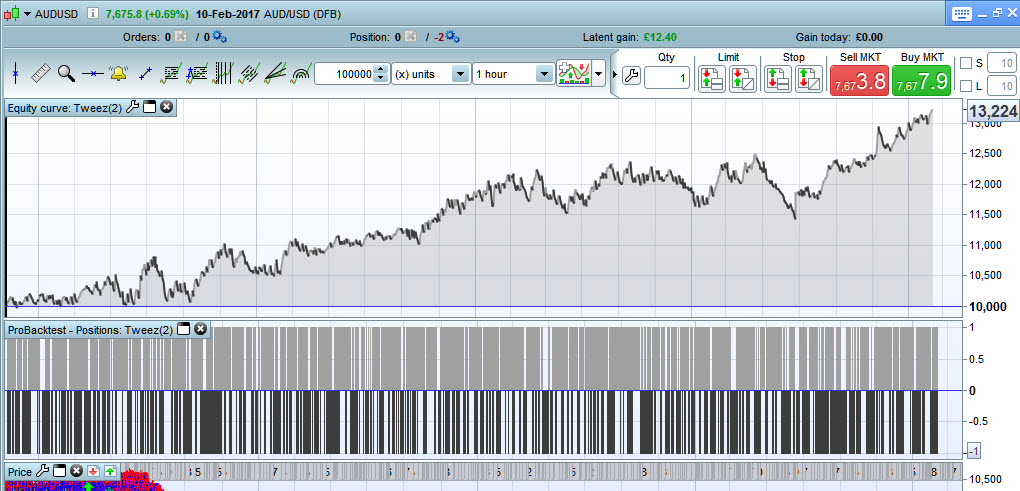Click the yellow alert bell icon
The width and height of the screenshot is (1020, 491).
click(x=118, y=73)
